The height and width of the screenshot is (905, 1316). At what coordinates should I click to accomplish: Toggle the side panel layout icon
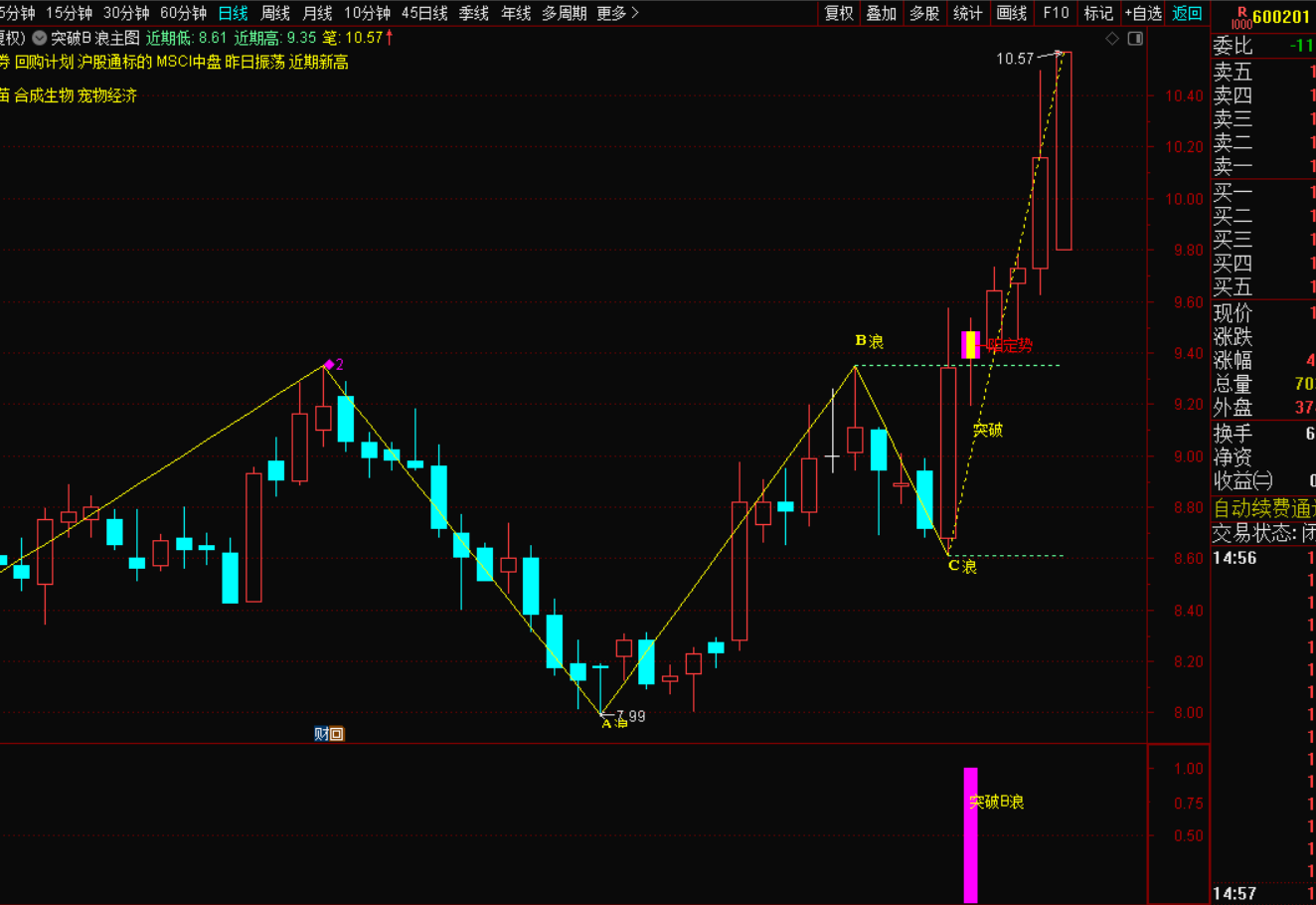1135,39
